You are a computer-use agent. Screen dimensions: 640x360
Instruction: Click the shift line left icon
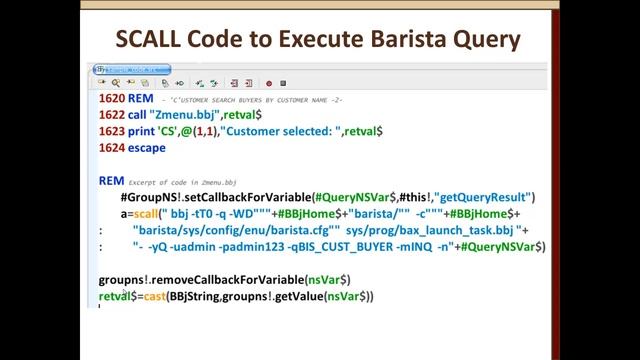coord(234,83)
